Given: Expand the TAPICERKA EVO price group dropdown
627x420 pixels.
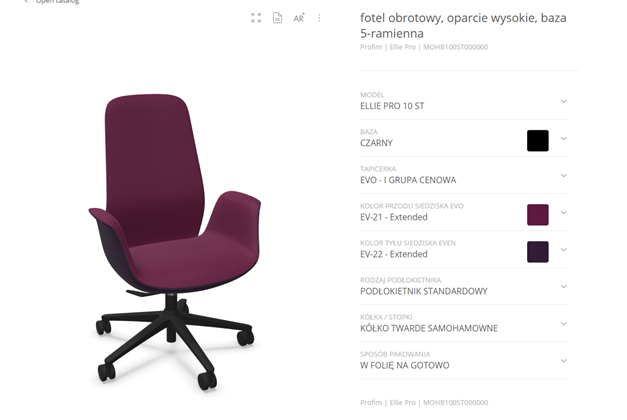Looking at the screenshot, I should coord(464,175).
